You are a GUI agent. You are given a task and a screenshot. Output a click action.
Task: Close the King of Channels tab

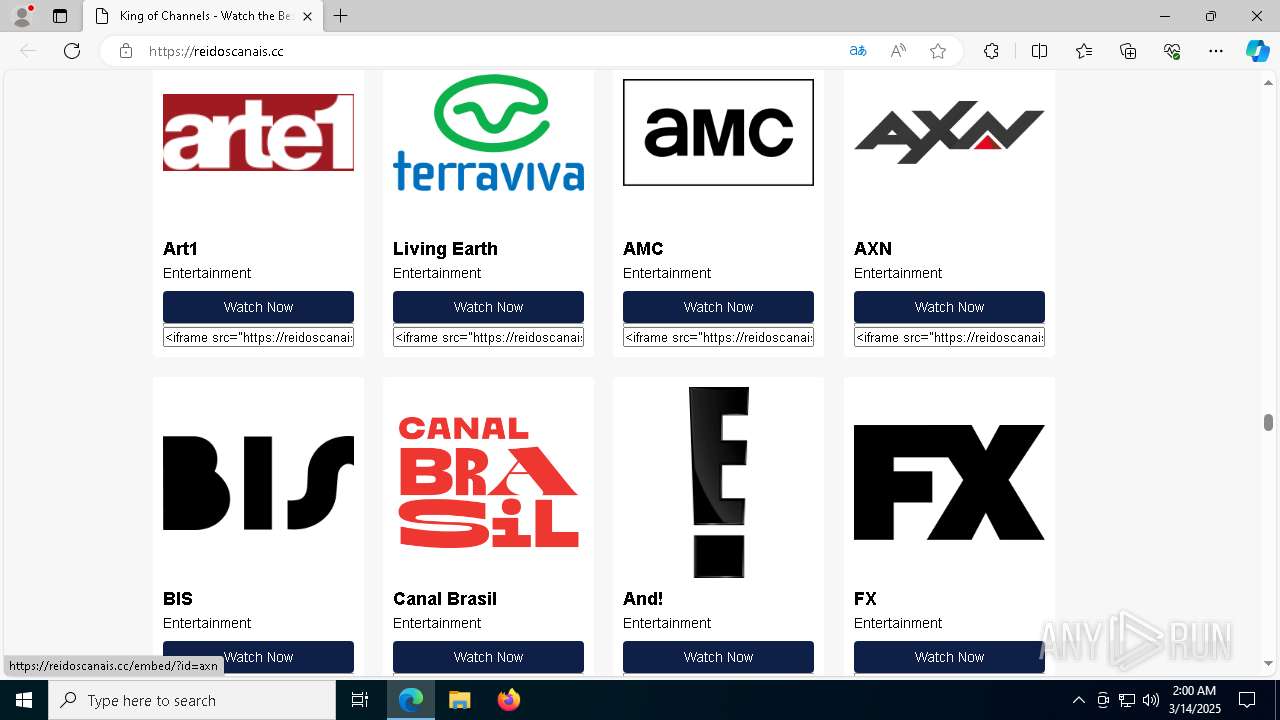point(307,16)
